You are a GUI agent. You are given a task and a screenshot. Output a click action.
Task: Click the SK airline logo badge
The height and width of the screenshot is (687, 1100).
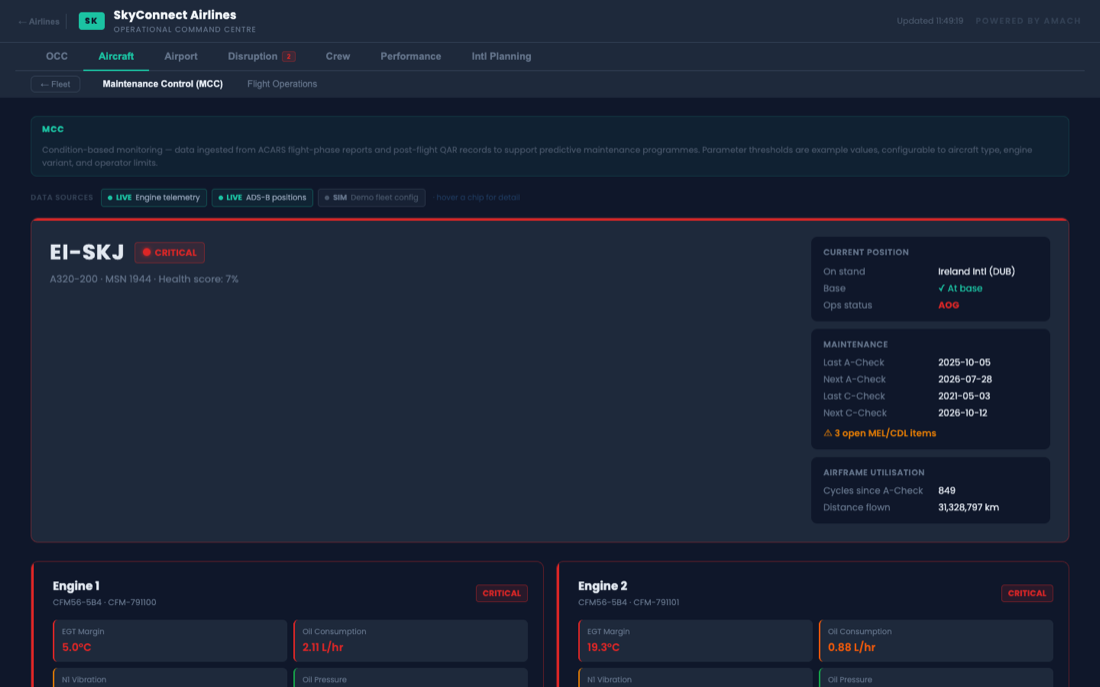tap(91, 21)
